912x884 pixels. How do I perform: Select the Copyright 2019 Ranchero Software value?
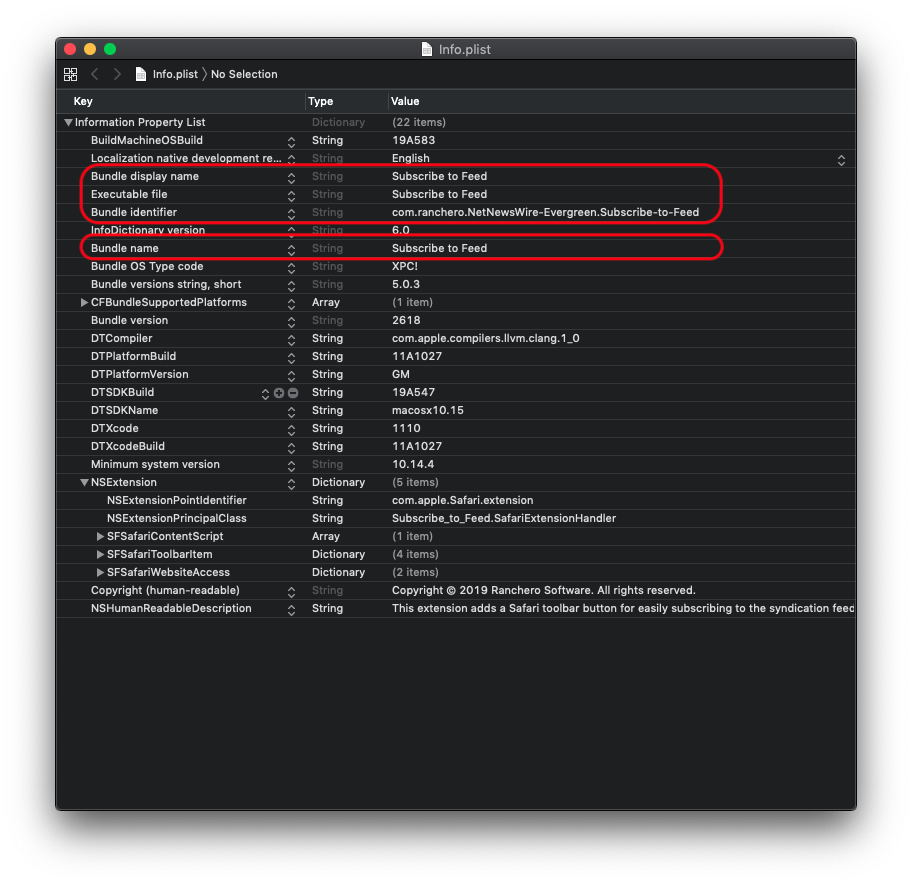(x=544, y=591)
